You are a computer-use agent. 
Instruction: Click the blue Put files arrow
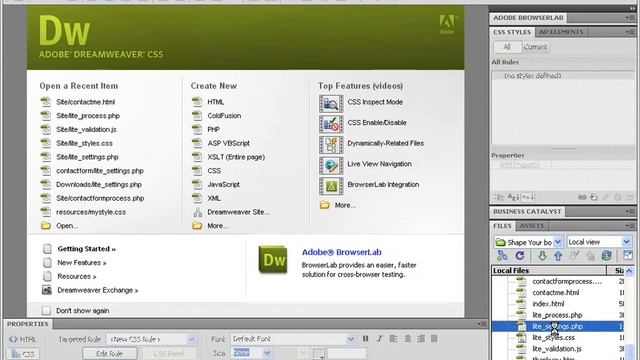point(558,256)
